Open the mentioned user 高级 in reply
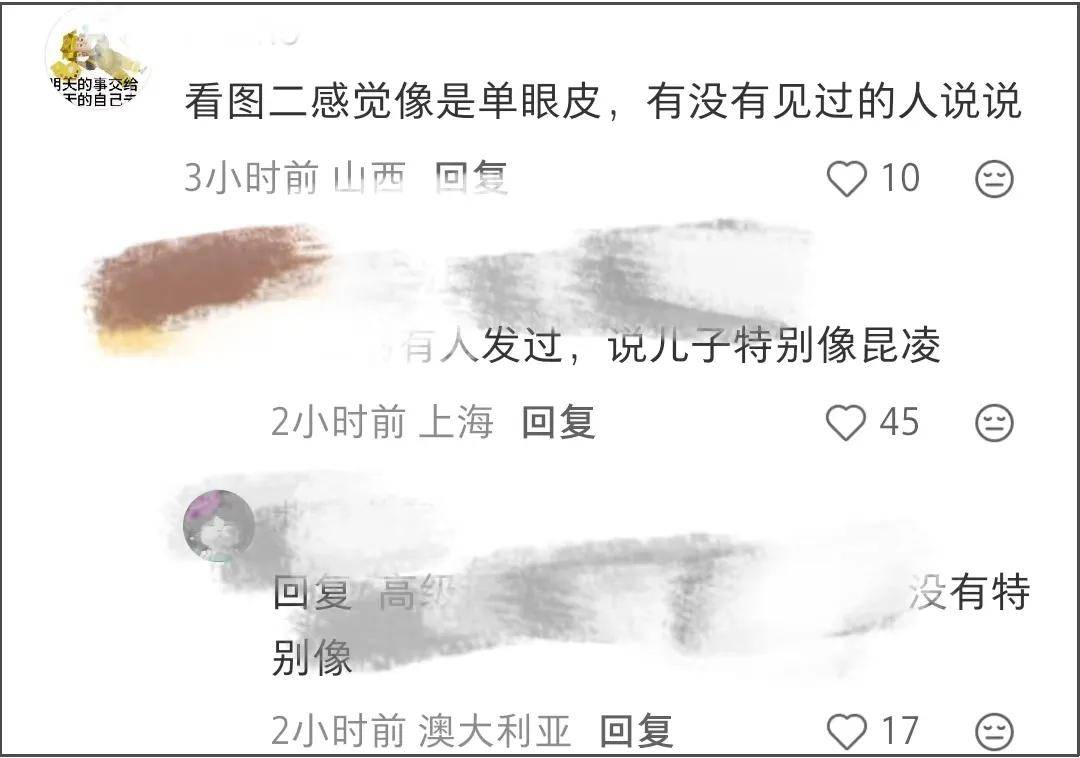 click(x=413, y=593)
